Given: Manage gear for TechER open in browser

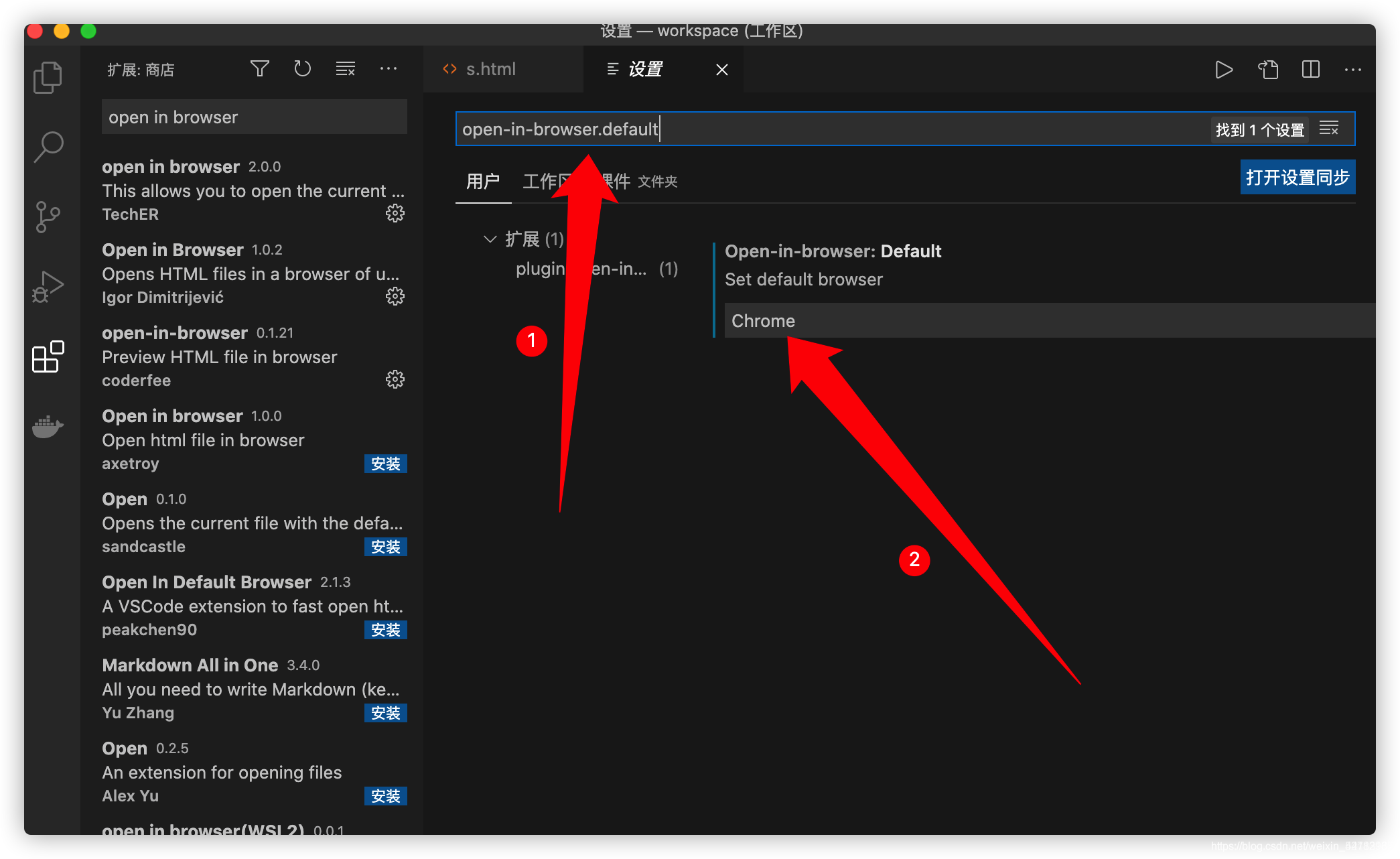Looking at the screenshot, I should (x=395, y=214).
